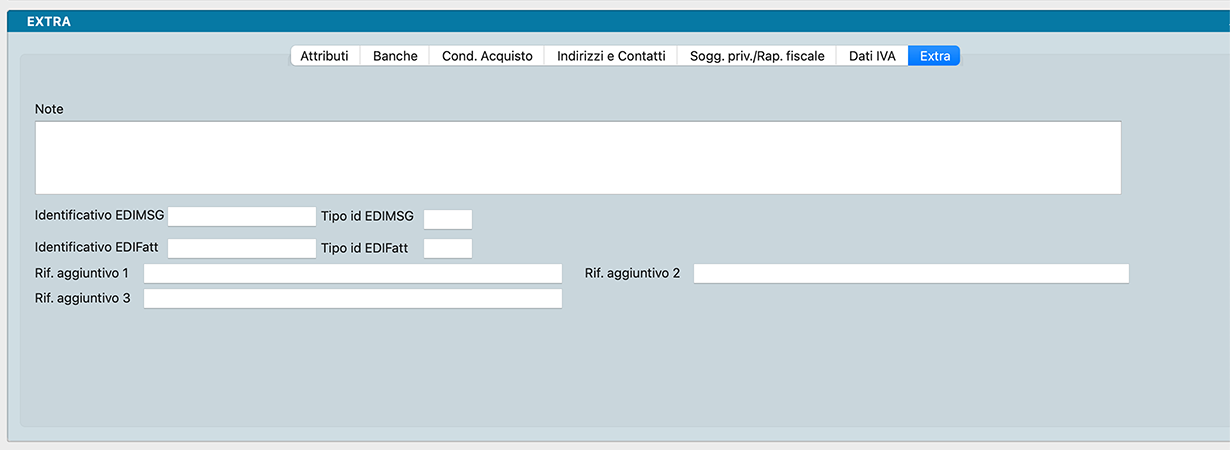Focus the Identificativo EDIFatt input field
Image resolution: width=1230 pixels, height=450 pixels.
pos(241,248)
